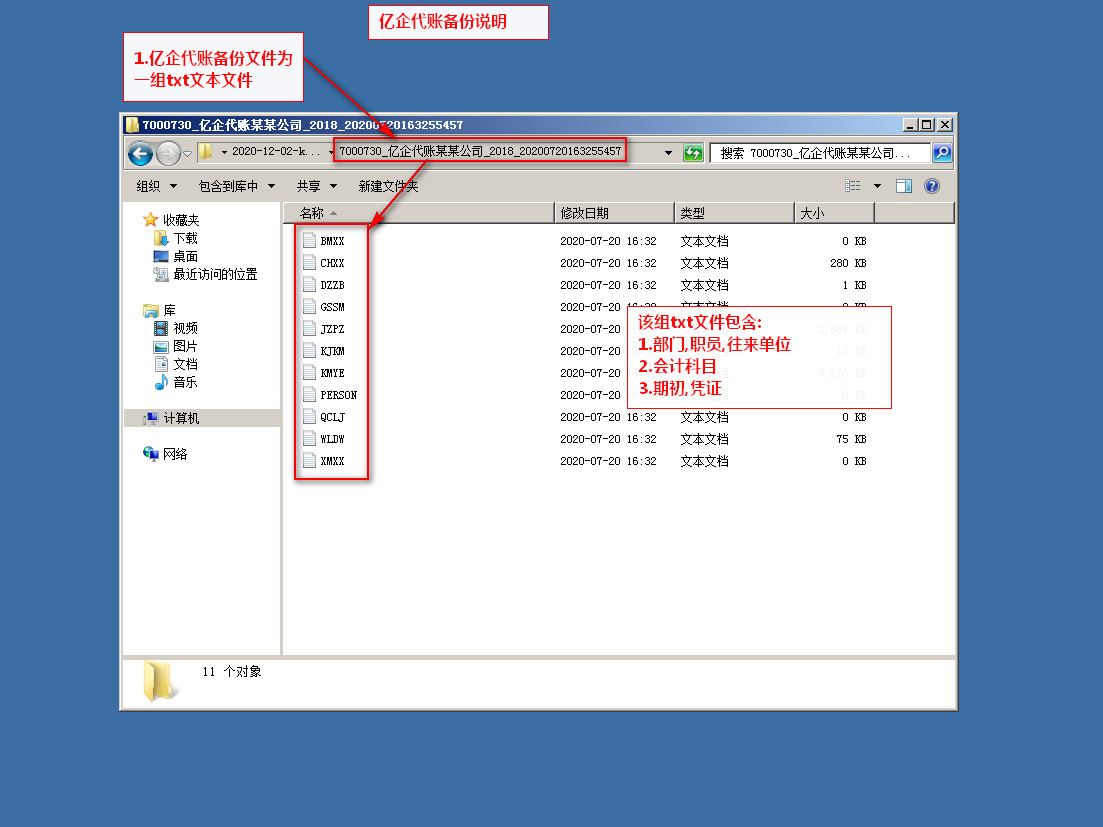This screenshot has width=1103, height=827.
Task: Click the 1 KB size of DZZB
Action: pos(854,285)
